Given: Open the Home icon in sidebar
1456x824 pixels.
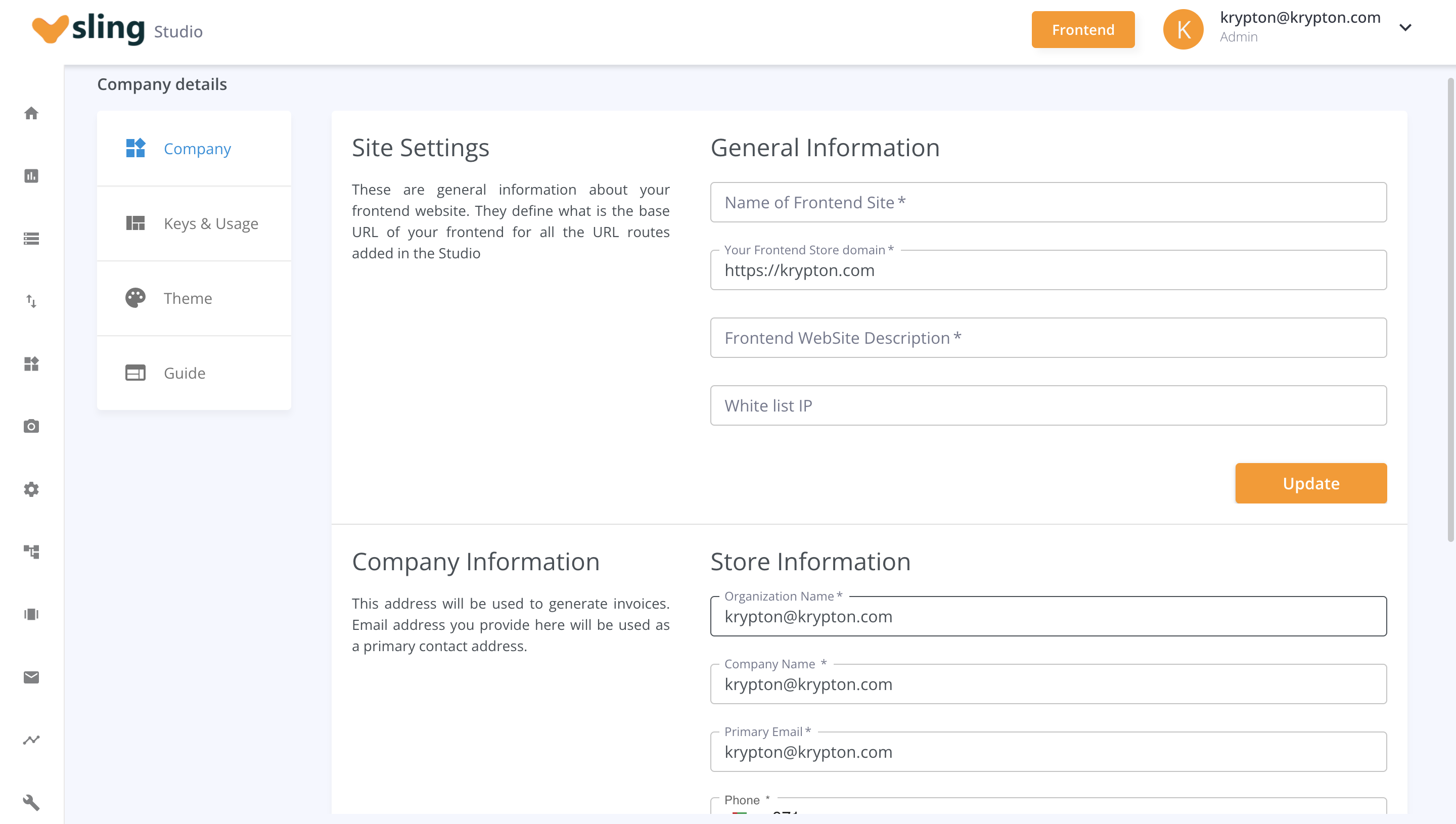Looking at the screenshot, I should (x=32, y=113).
